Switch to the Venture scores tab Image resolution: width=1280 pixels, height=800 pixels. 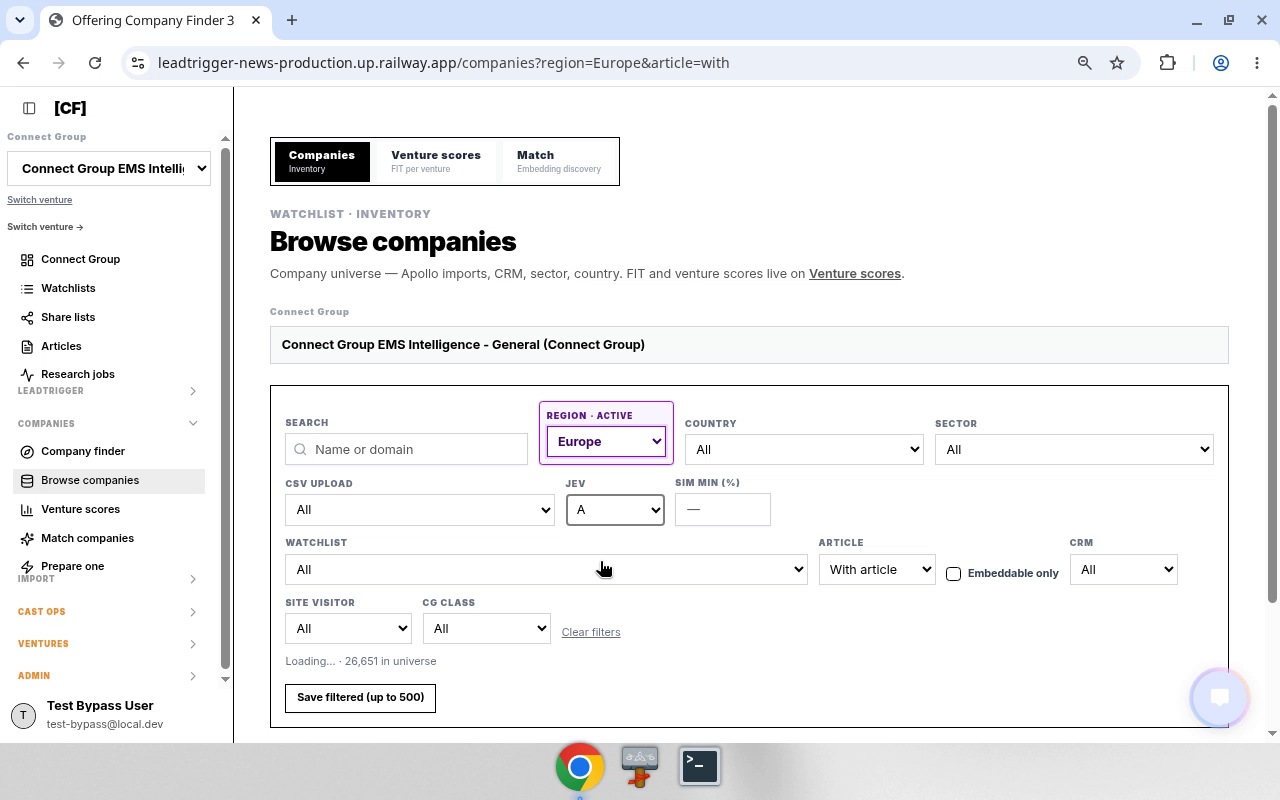coord(436,162)
